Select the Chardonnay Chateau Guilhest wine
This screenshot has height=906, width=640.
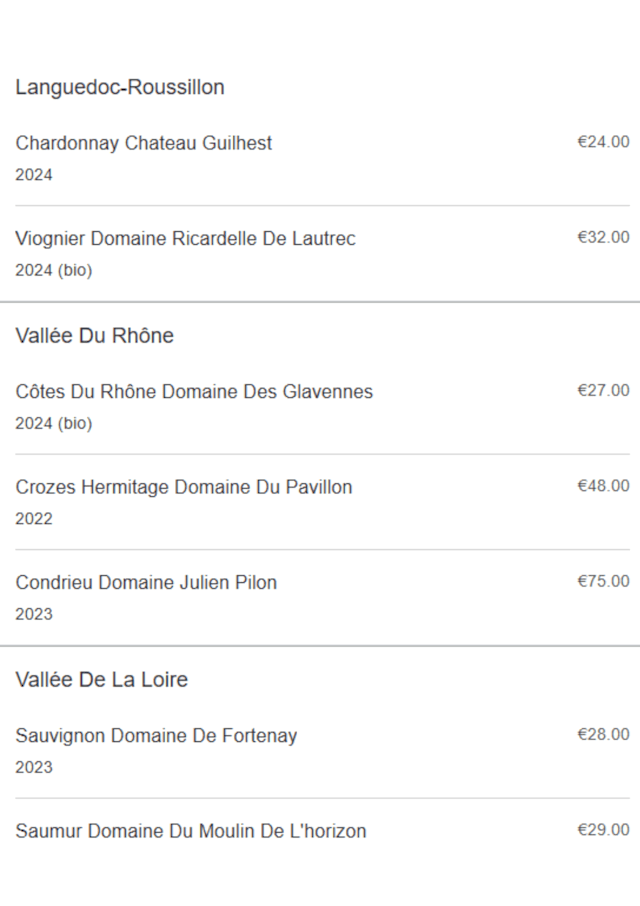click(144, 143)
